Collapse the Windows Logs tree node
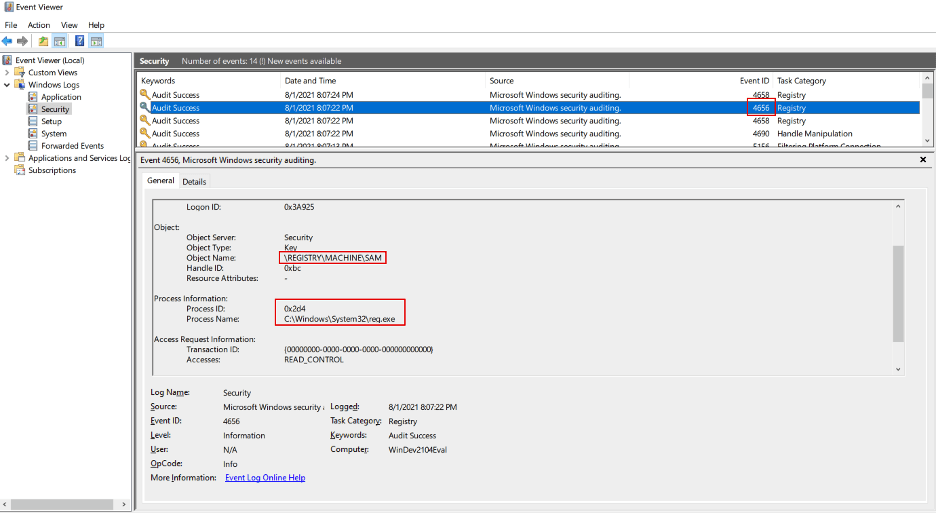Viewport: 936px width, 514px height. point(7,85)
